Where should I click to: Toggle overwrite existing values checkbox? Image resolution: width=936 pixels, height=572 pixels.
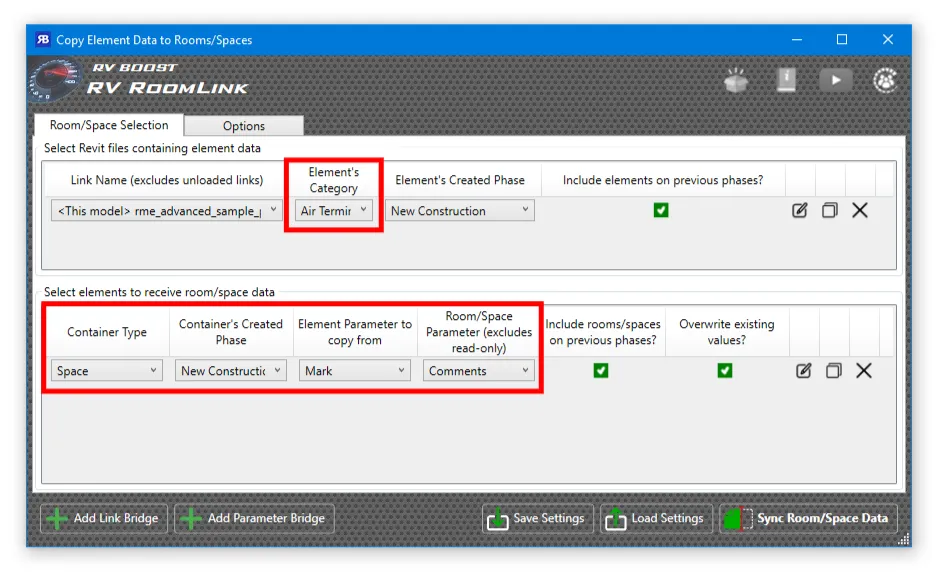[x=725, y=371]
